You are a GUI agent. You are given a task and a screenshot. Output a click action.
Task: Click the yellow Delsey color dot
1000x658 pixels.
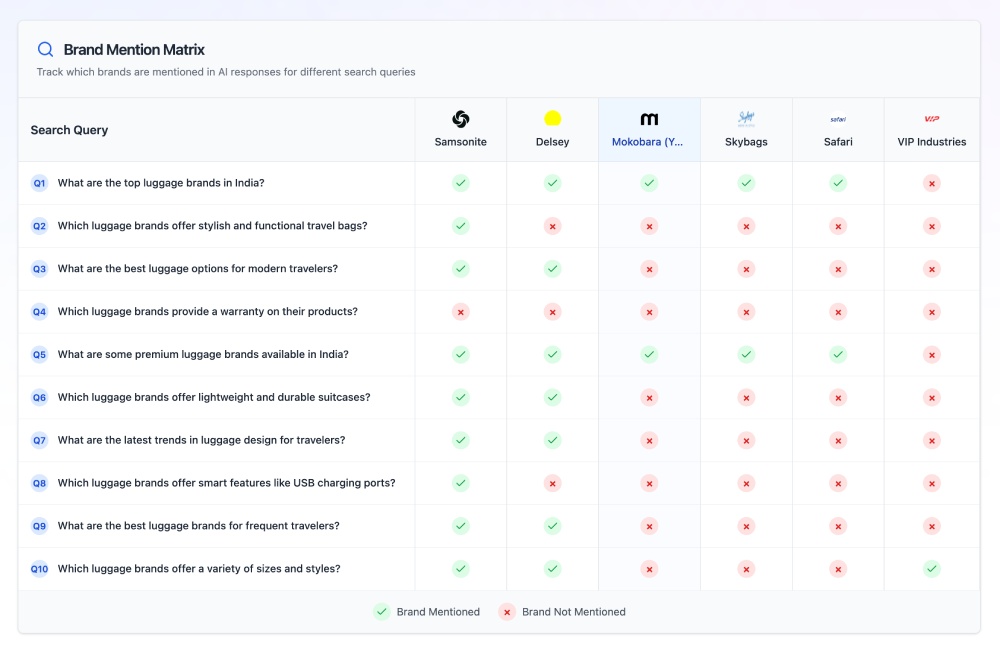coord(552,117)
